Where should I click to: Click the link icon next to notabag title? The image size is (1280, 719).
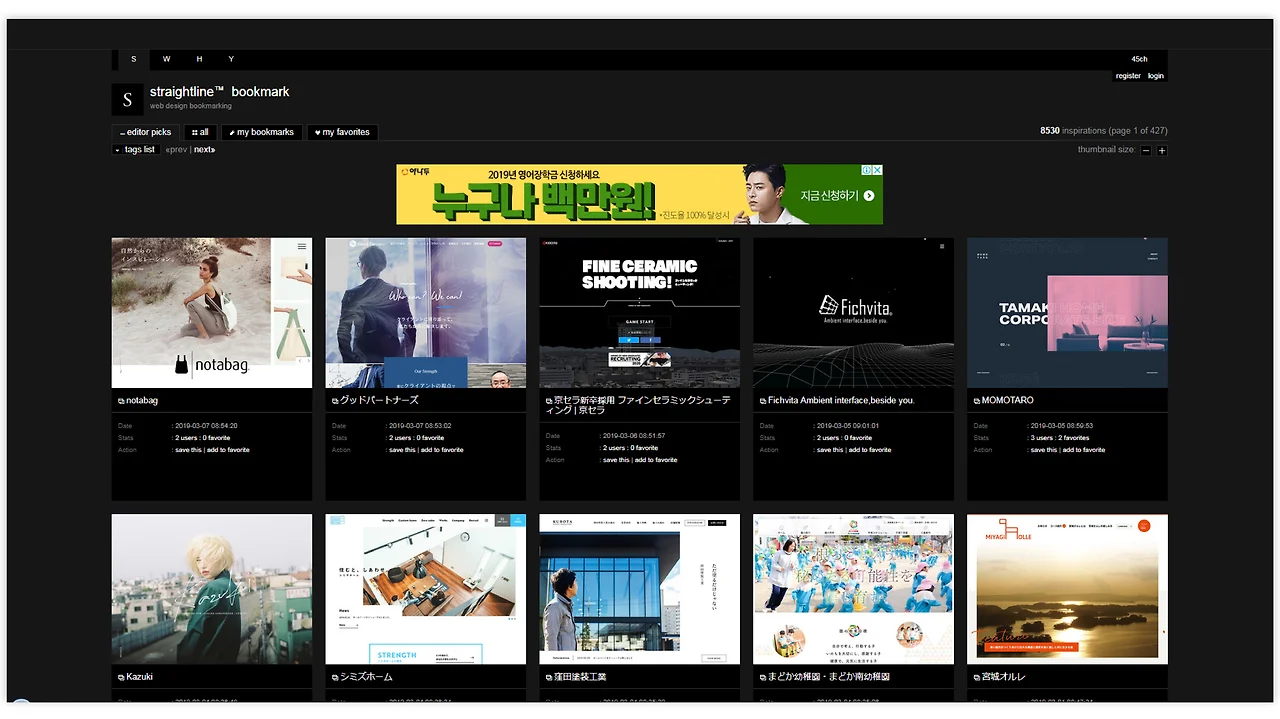(x=121, y=401)
